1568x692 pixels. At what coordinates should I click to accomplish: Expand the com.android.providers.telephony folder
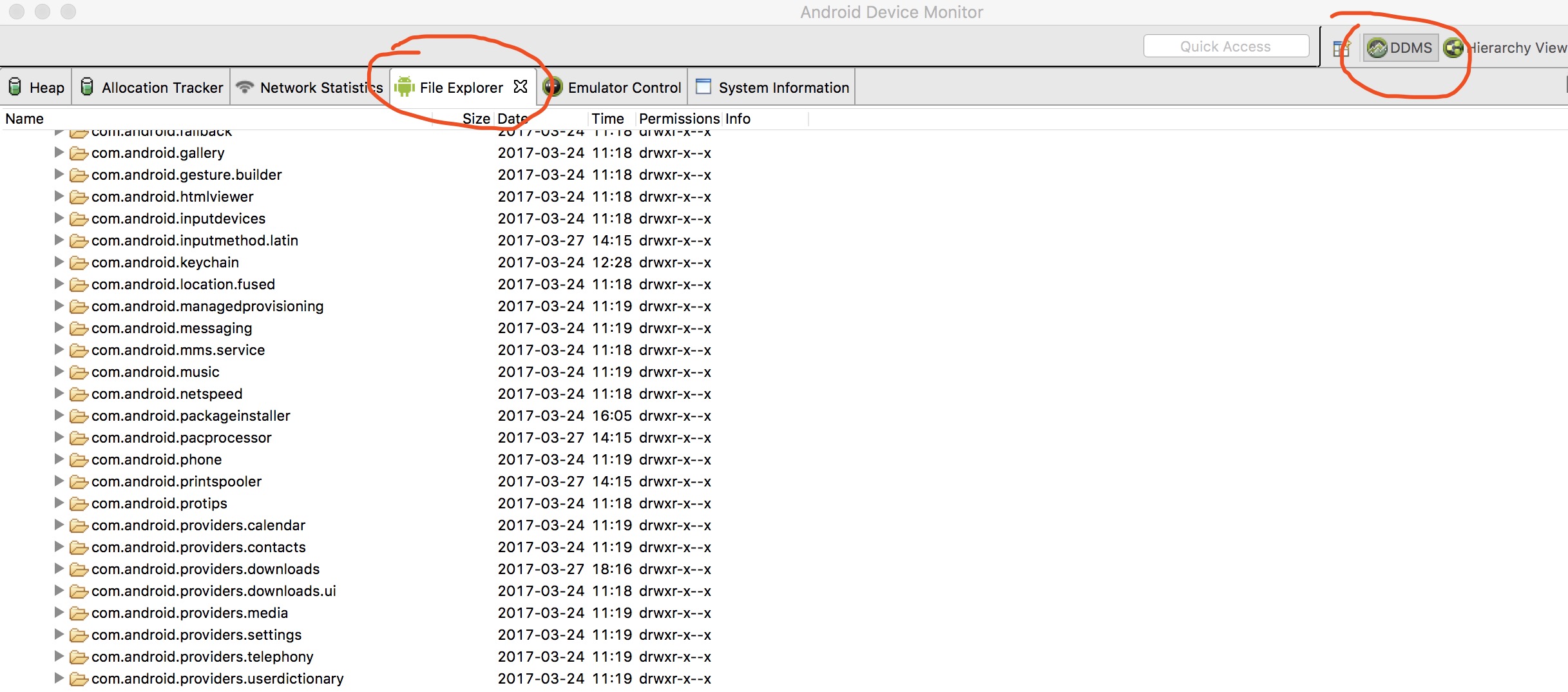click(x=59, y=656)
